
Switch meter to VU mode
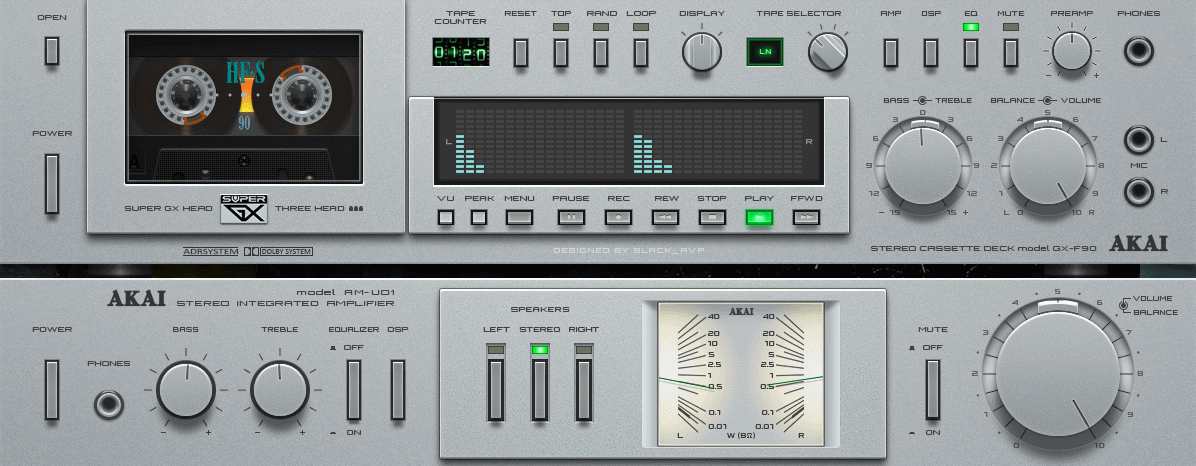click(446, 216)
